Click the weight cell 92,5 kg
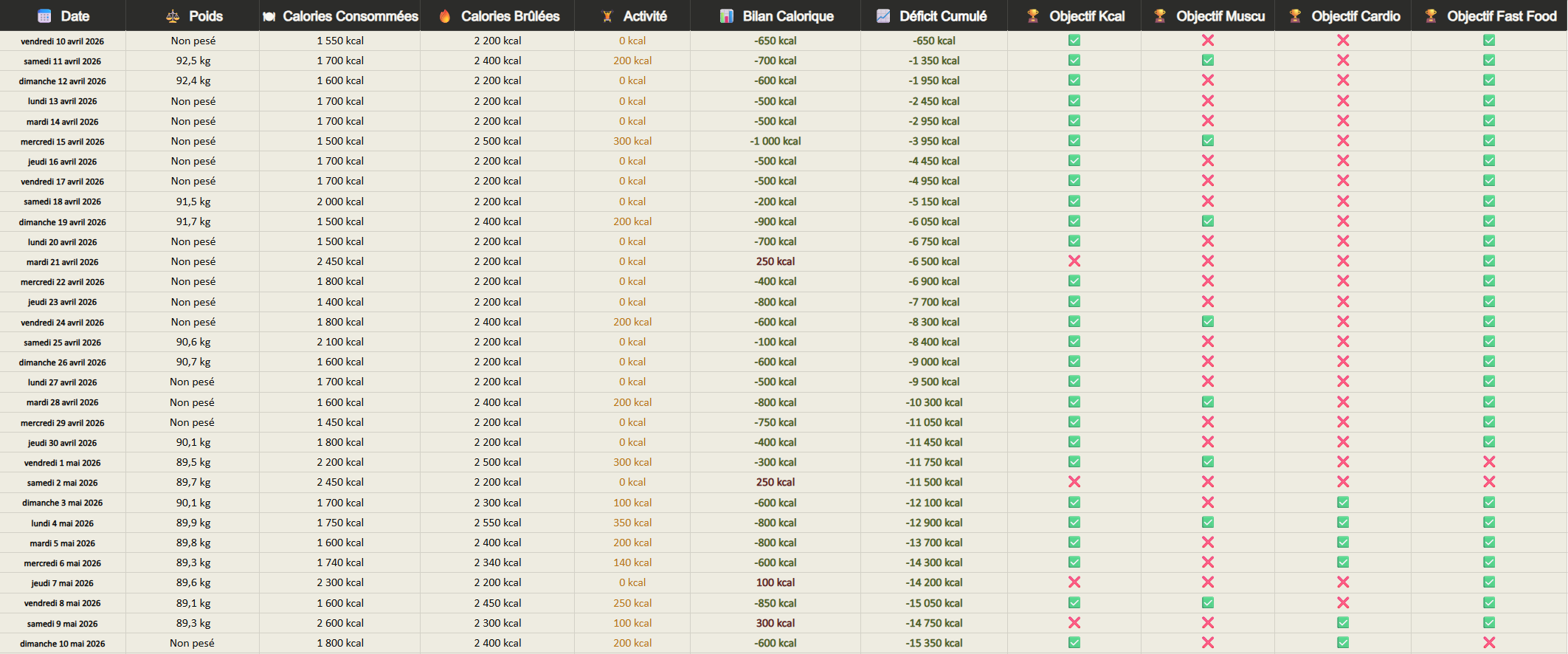The image size is (1568, 654). tap(193, 61)
